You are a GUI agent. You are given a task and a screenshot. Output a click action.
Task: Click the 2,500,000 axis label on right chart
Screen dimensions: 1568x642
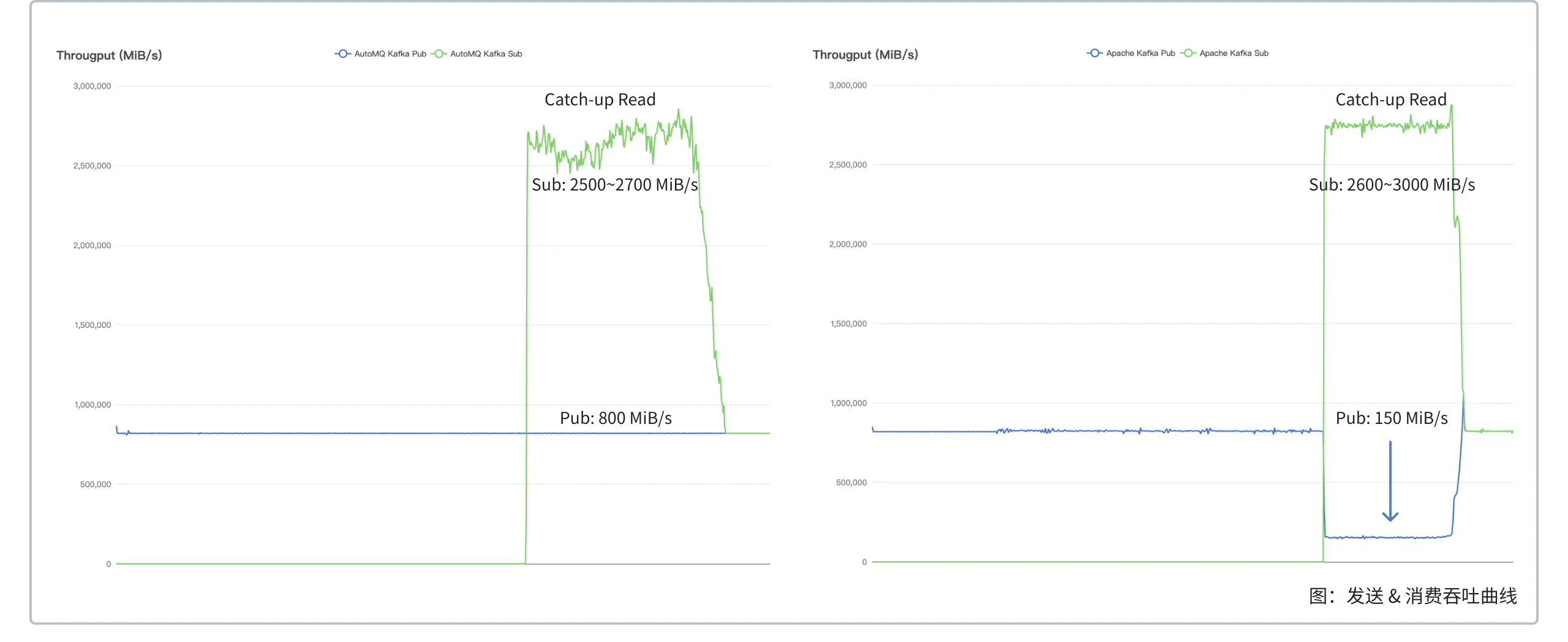(x=848, y=164)
